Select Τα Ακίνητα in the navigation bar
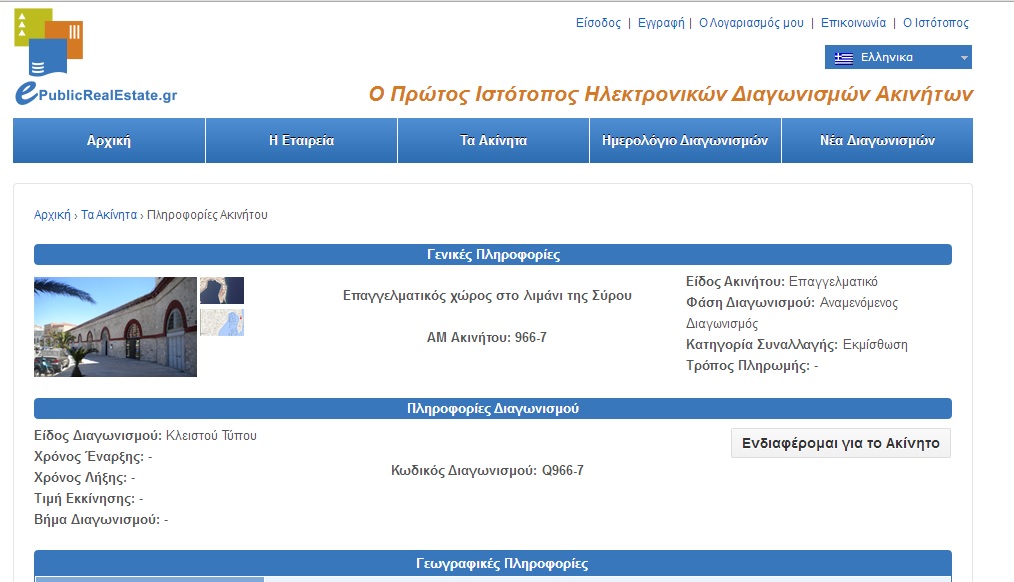1014x582 pixels. pyautogui.click(x=493, y=141)
